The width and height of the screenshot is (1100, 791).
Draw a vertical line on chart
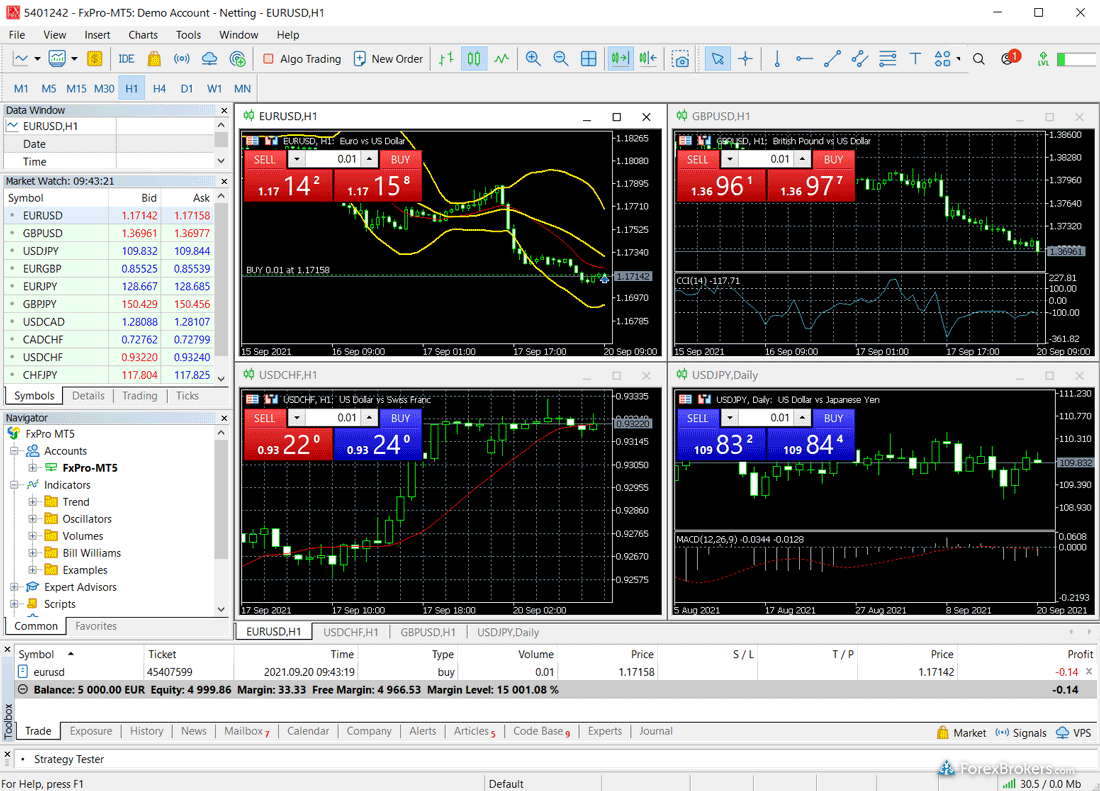777,59
